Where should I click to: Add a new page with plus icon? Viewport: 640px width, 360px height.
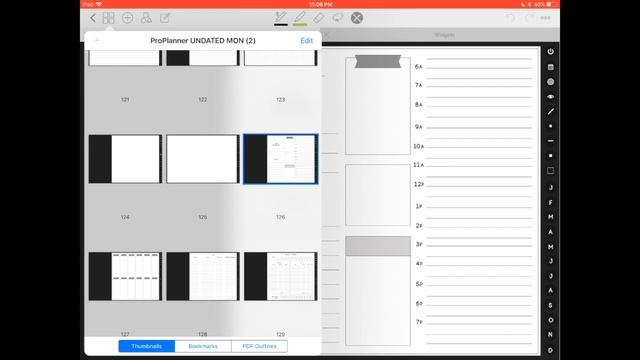(x=127, y=18)
